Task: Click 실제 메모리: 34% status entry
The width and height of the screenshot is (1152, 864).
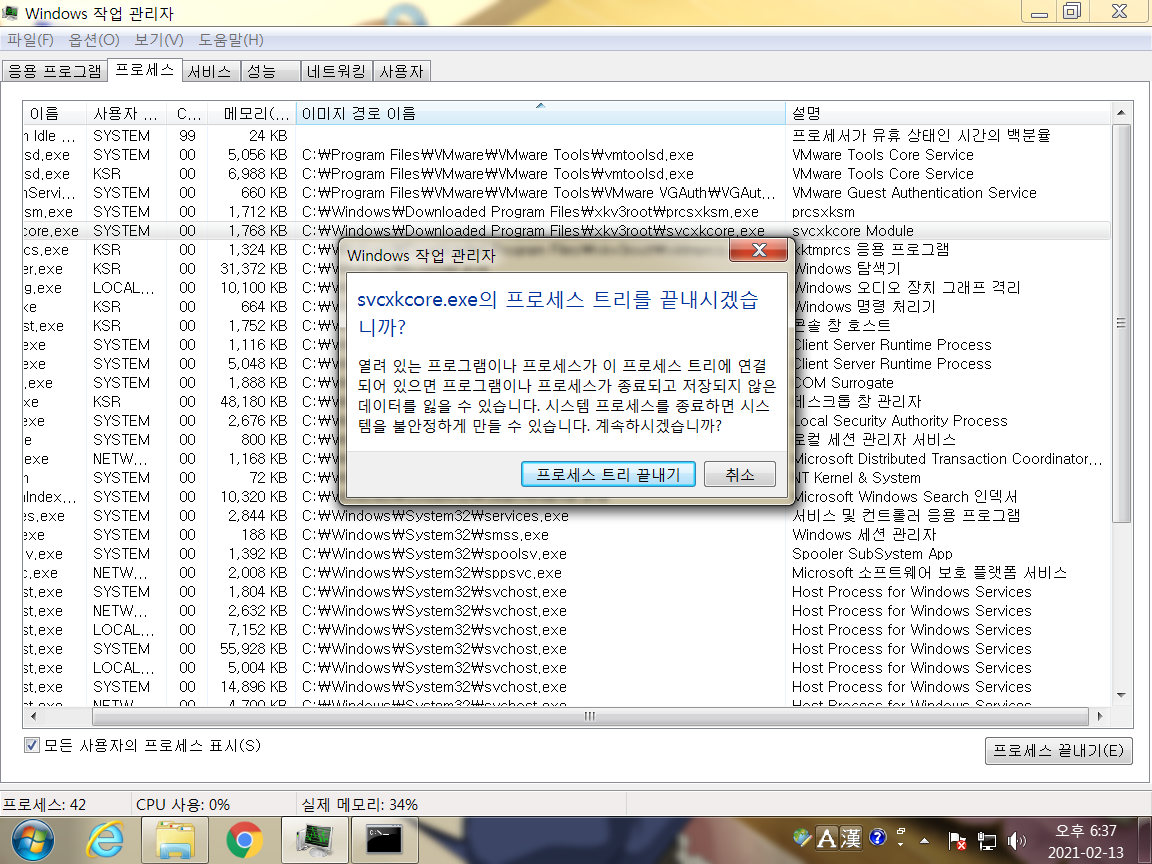Action: (360, 804)
